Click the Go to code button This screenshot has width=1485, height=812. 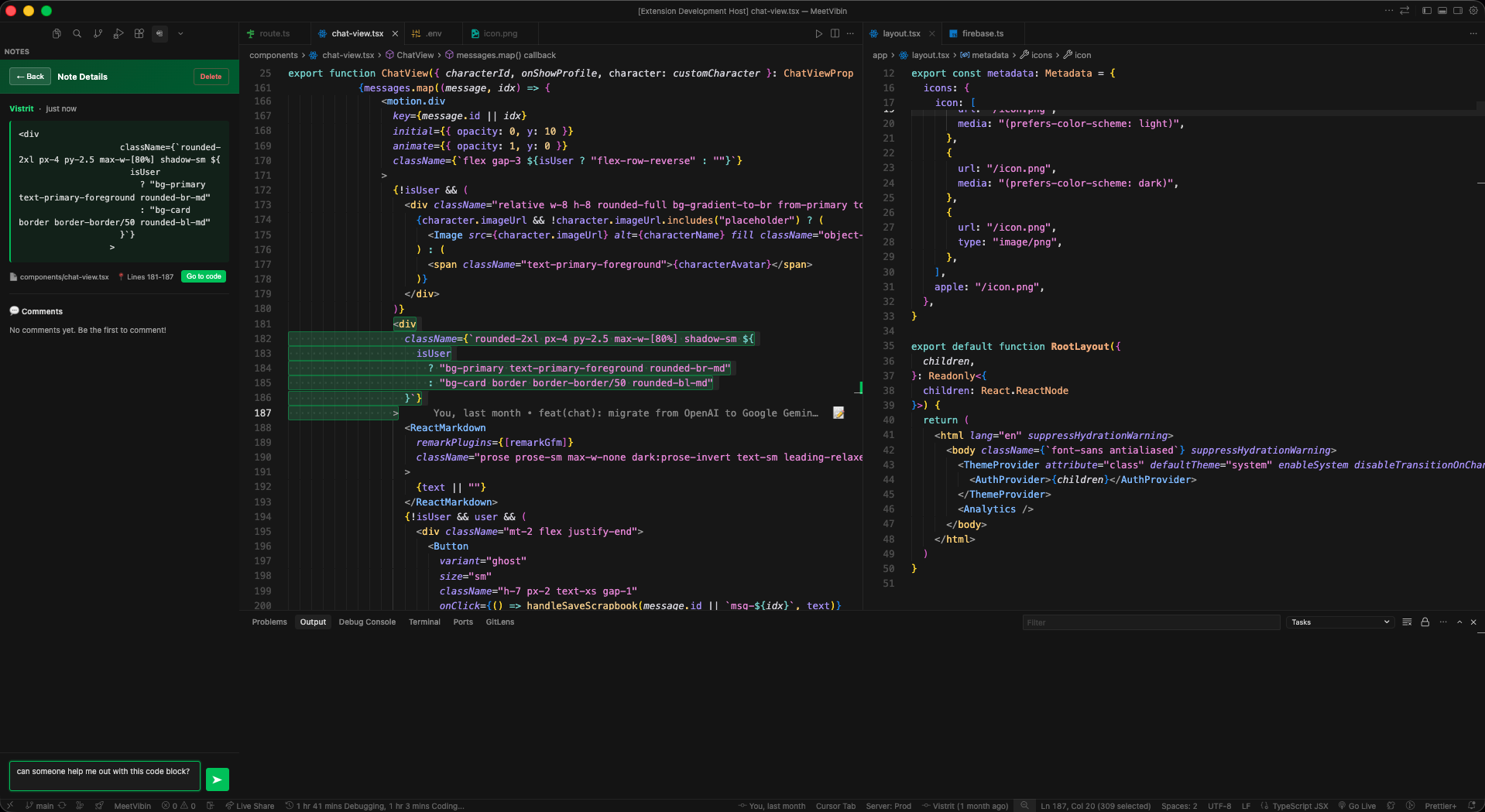(203, 276)
